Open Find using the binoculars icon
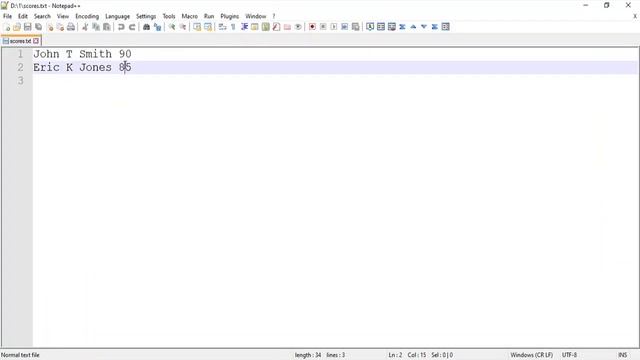This screenshot has height=360, width=640. pos(146,27)
